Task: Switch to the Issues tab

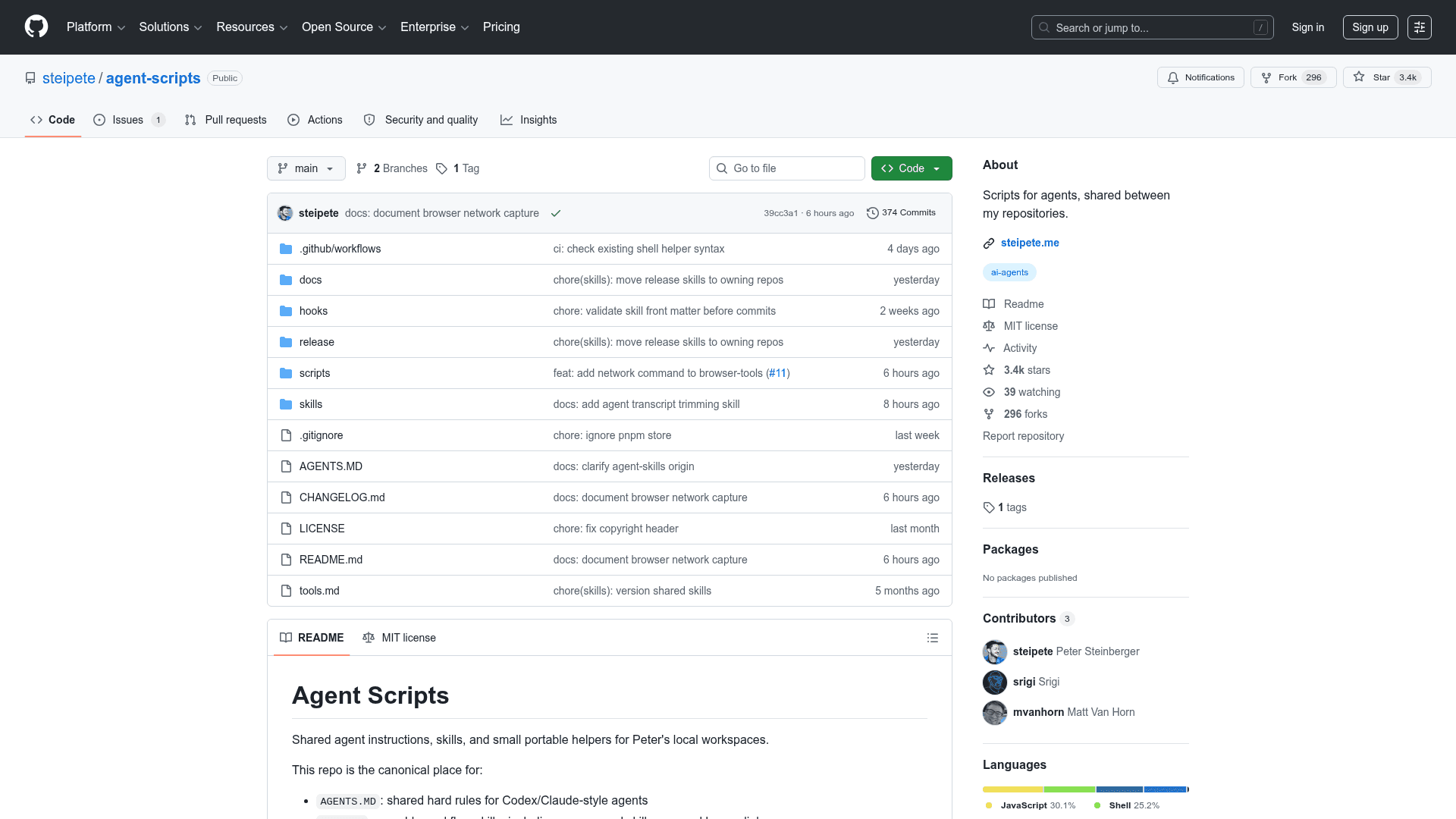Action: click(129, 120)
